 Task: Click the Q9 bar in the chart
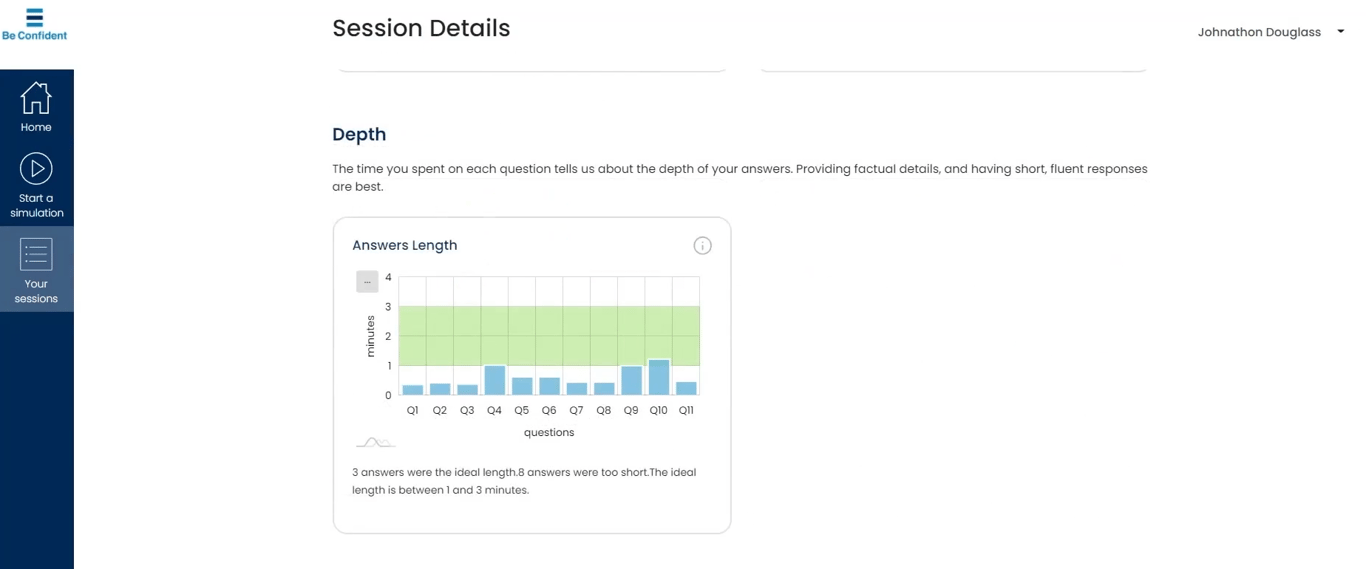(x=631, y=380)
